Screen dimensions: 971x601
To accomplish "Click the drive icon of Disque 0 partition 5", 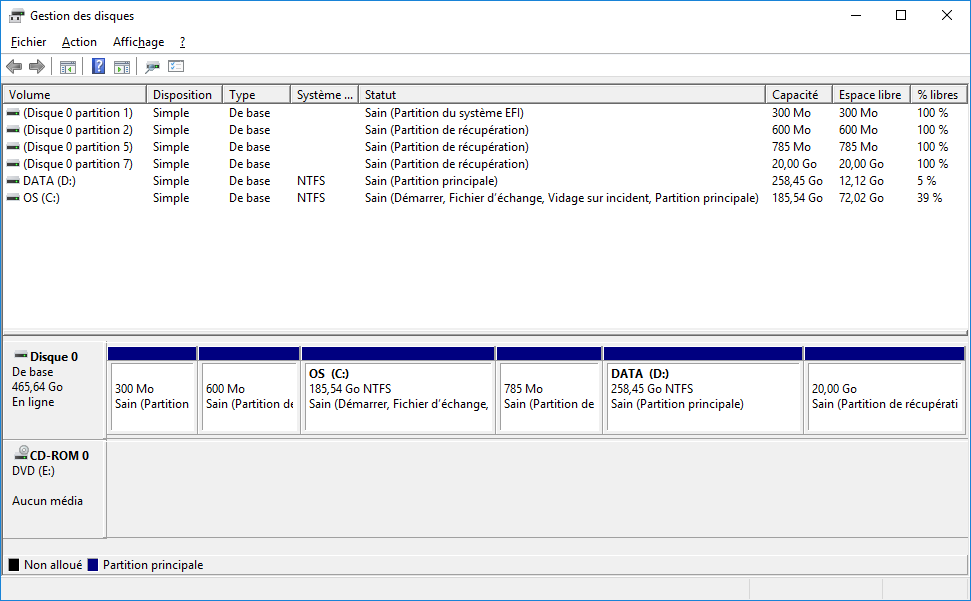I will pos(12,147).
